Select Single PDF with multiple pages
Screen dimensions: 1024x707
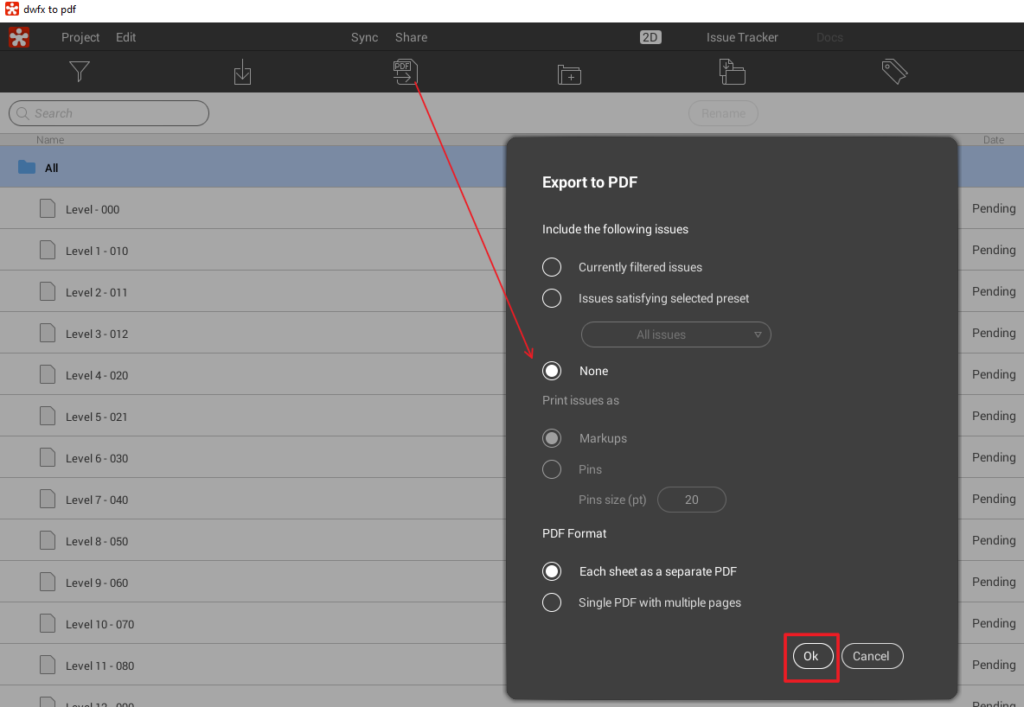pos(551,603)
